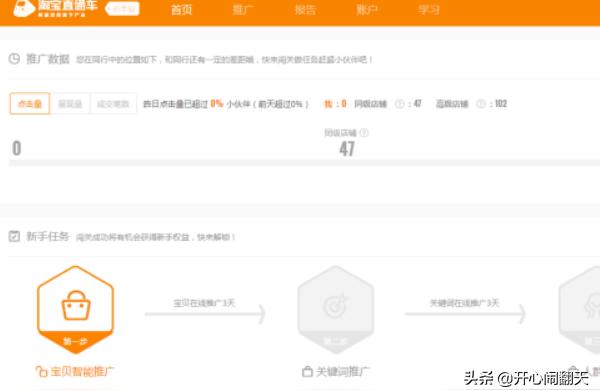Click the locked padlock icon by 关键词推广
Viewport: 600px width, 390px height.
pyautogui.click(x=307, y=371)
